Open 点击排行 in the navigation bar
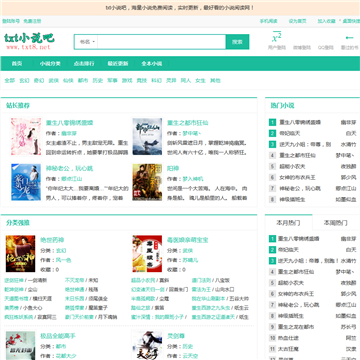Image resolution: width=360 pixels, height=360 pixels. tap(84, 64)
